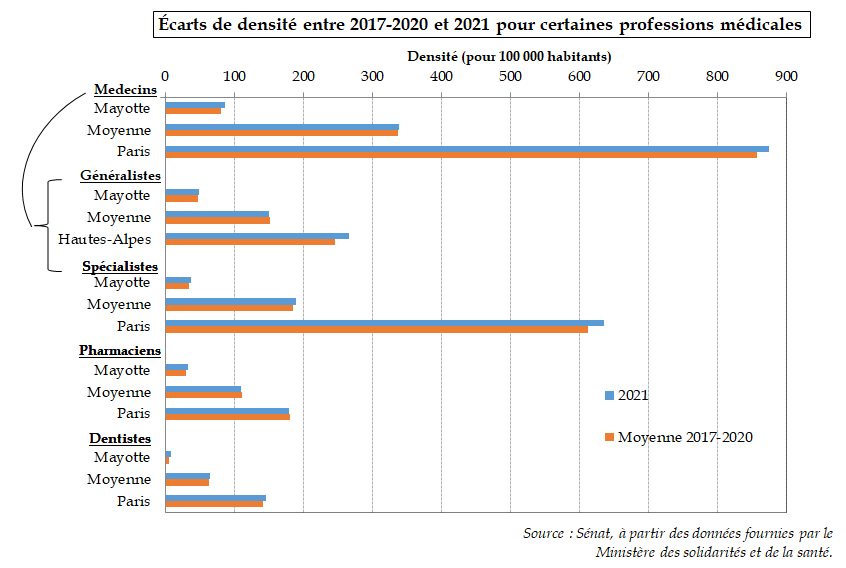Click the 900 tick label on axis
Image resolution: width=846 pixels, height=568 pixels.
(x=786, y=75)
